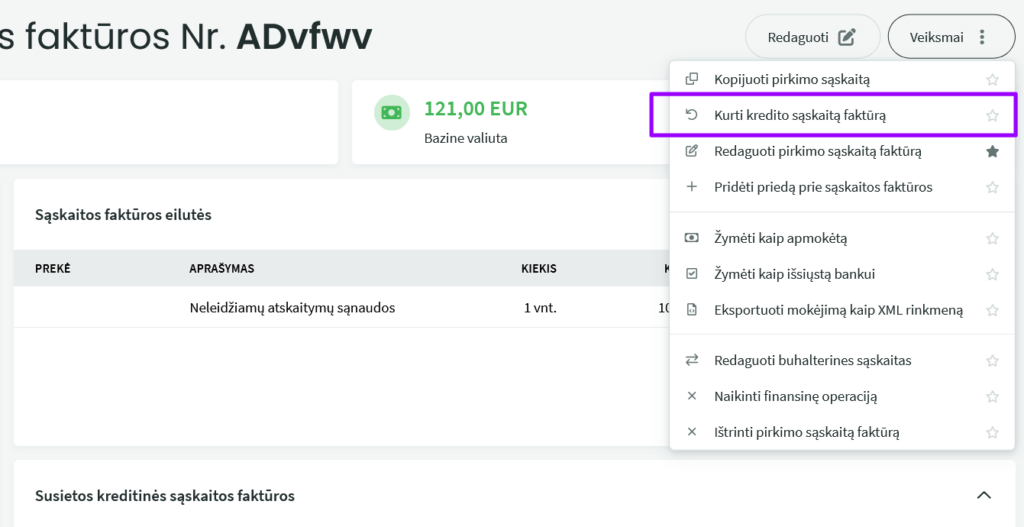Star the Eksportuoti mokėjimą kaip XML action
This screenshot has height=527, width=1024.
(x=992, y=311)
